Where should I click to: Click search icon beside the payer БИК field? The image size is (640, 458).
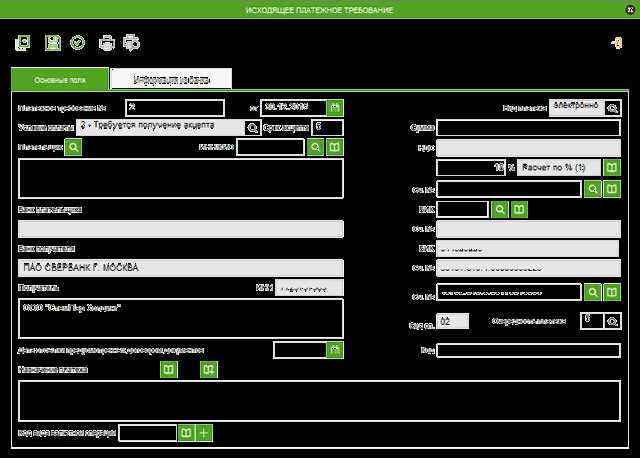coord(500,209)
